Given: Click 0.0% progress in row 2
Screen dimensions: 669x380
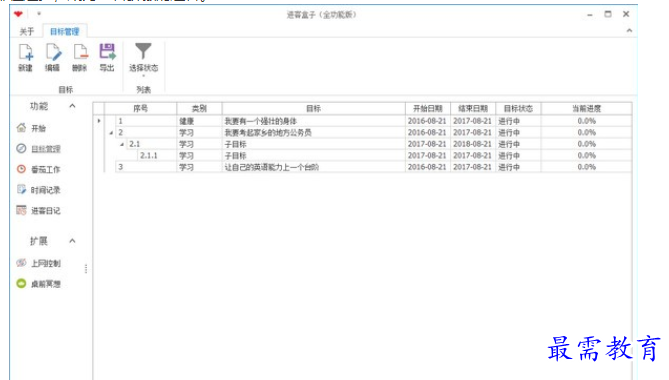Looking at the screenshot, I should [587, 133].
